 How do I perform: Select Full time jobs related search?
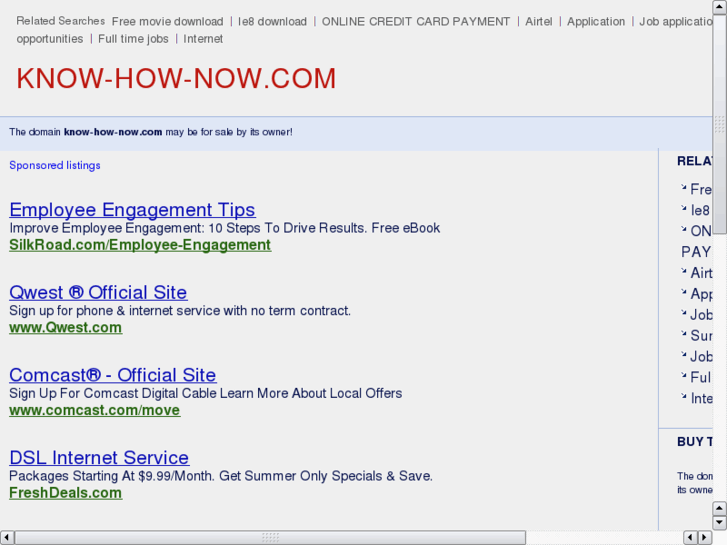tap(133, 38)
